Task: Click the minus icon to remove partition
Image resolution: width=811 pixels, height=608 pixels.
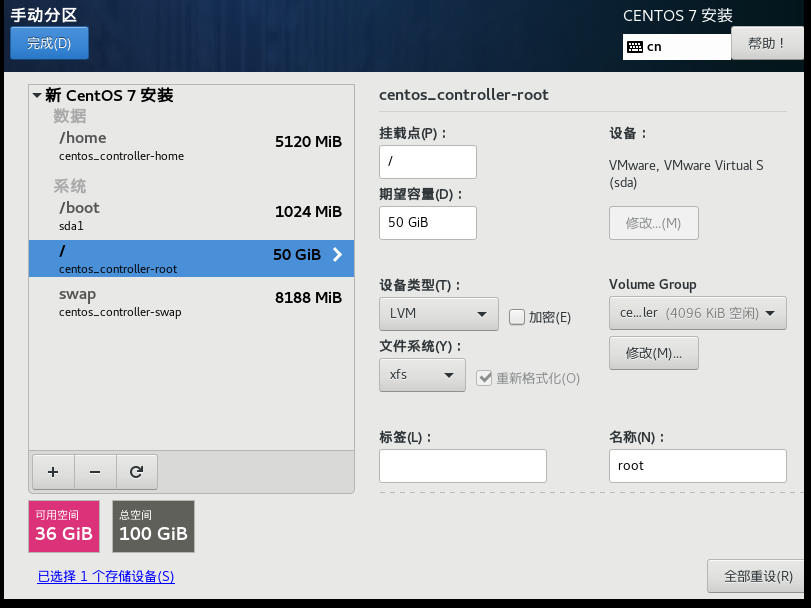Action: coord(95,472)
